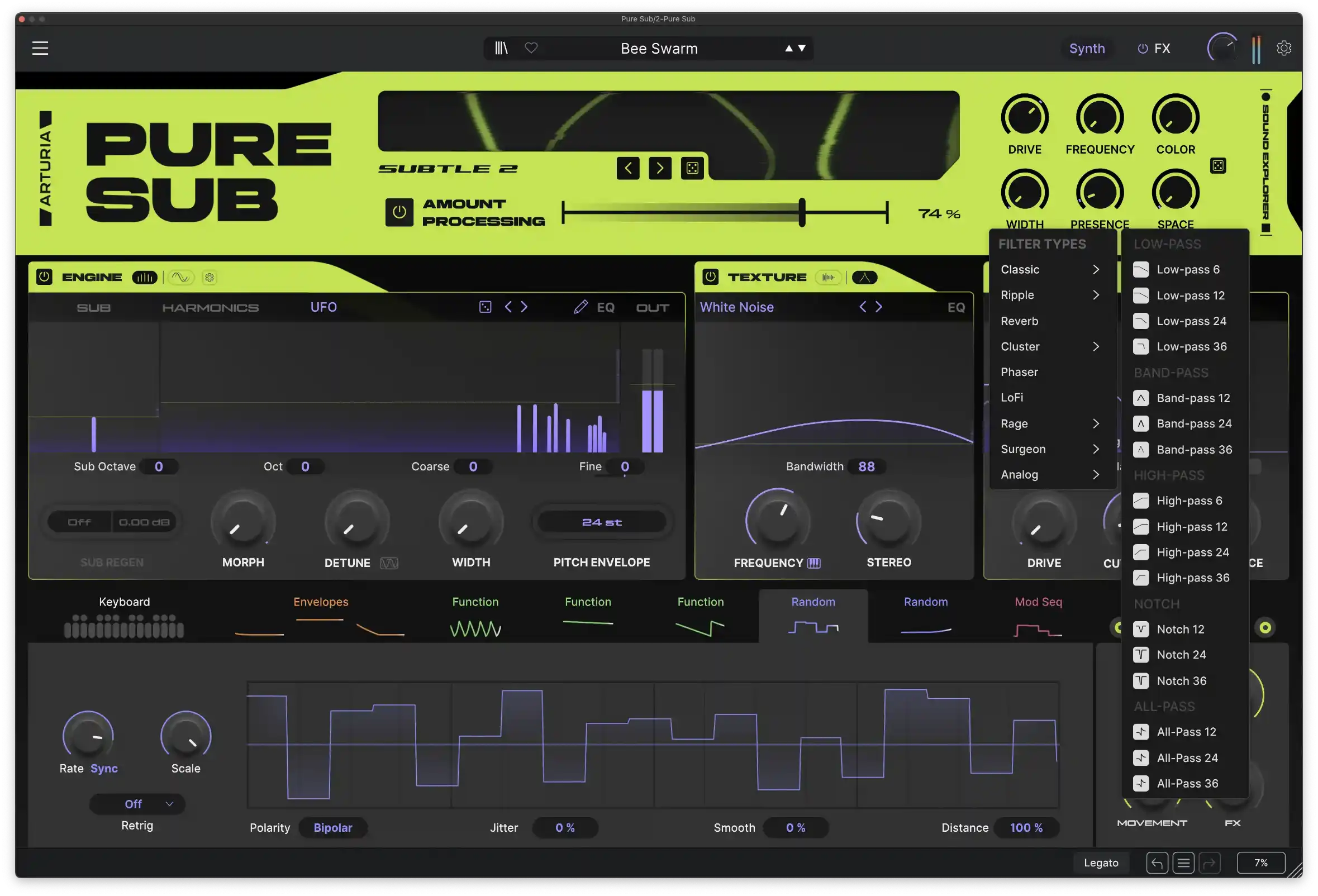Go to previous processing preset arrow

[628, 168]
